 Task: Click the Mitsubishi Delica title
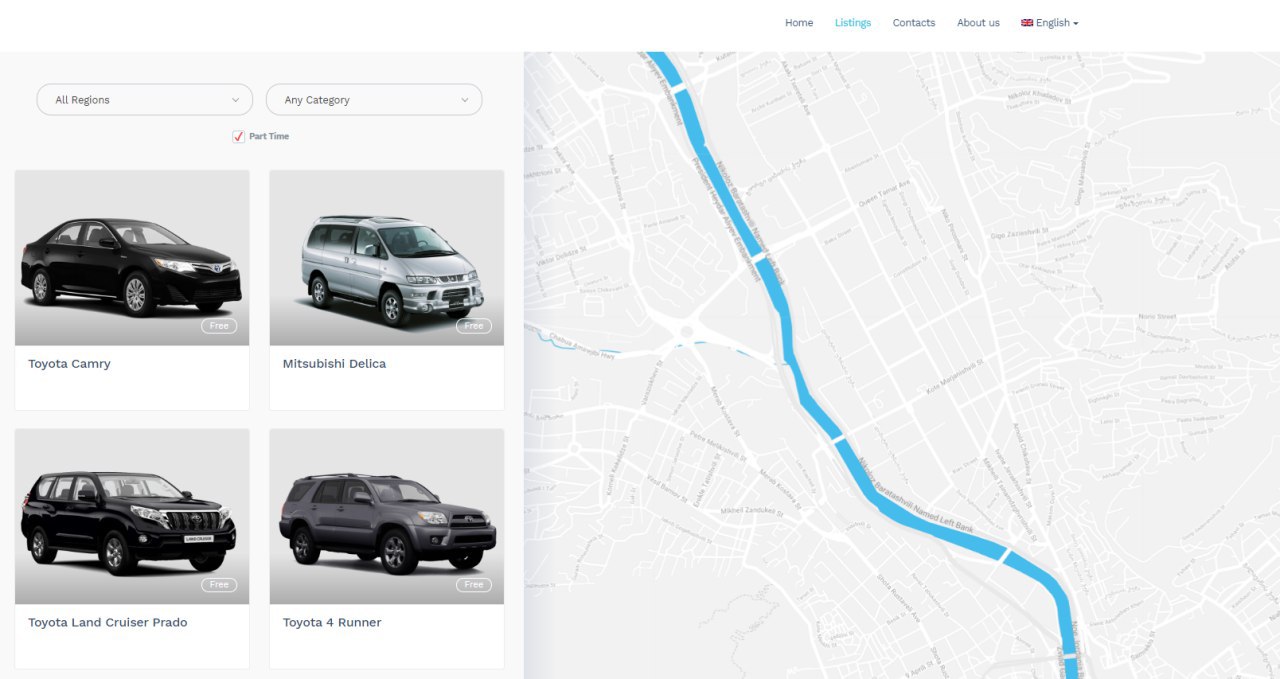point(334,364)
